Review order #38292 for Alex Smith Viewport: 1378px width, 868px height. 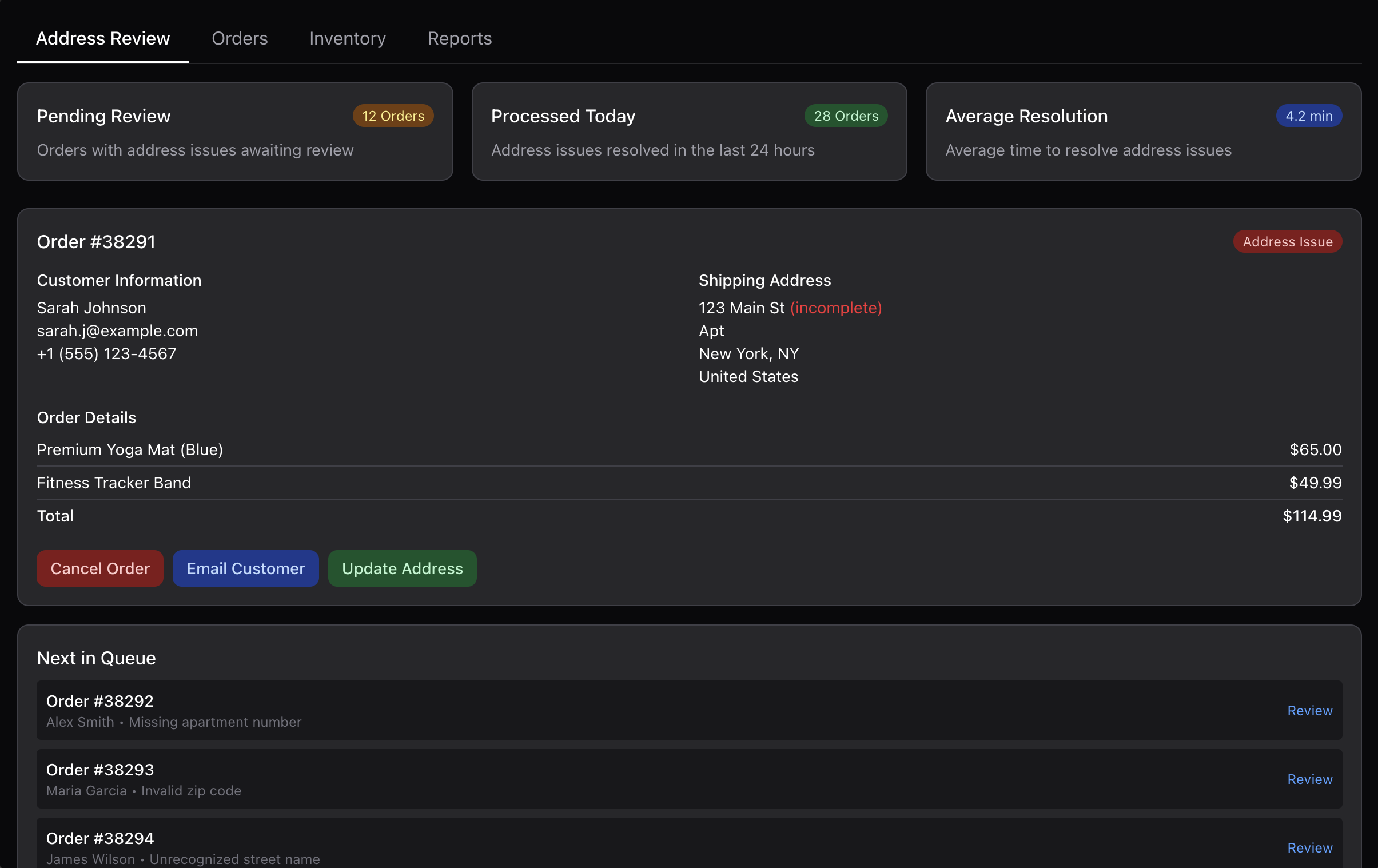tap(1309, 710)
